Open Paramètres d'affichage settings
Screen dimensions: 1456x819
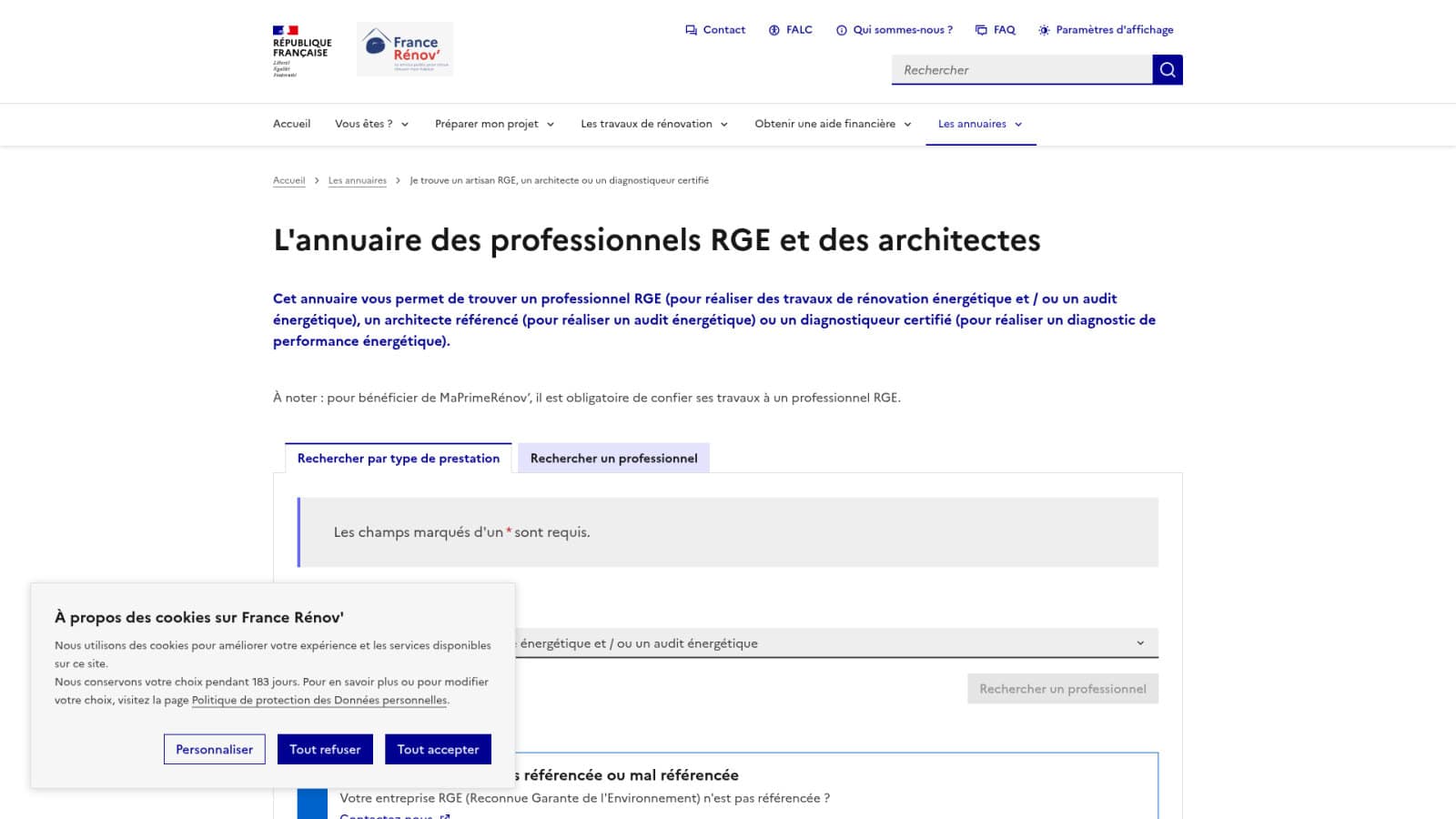click(1106, 30)
